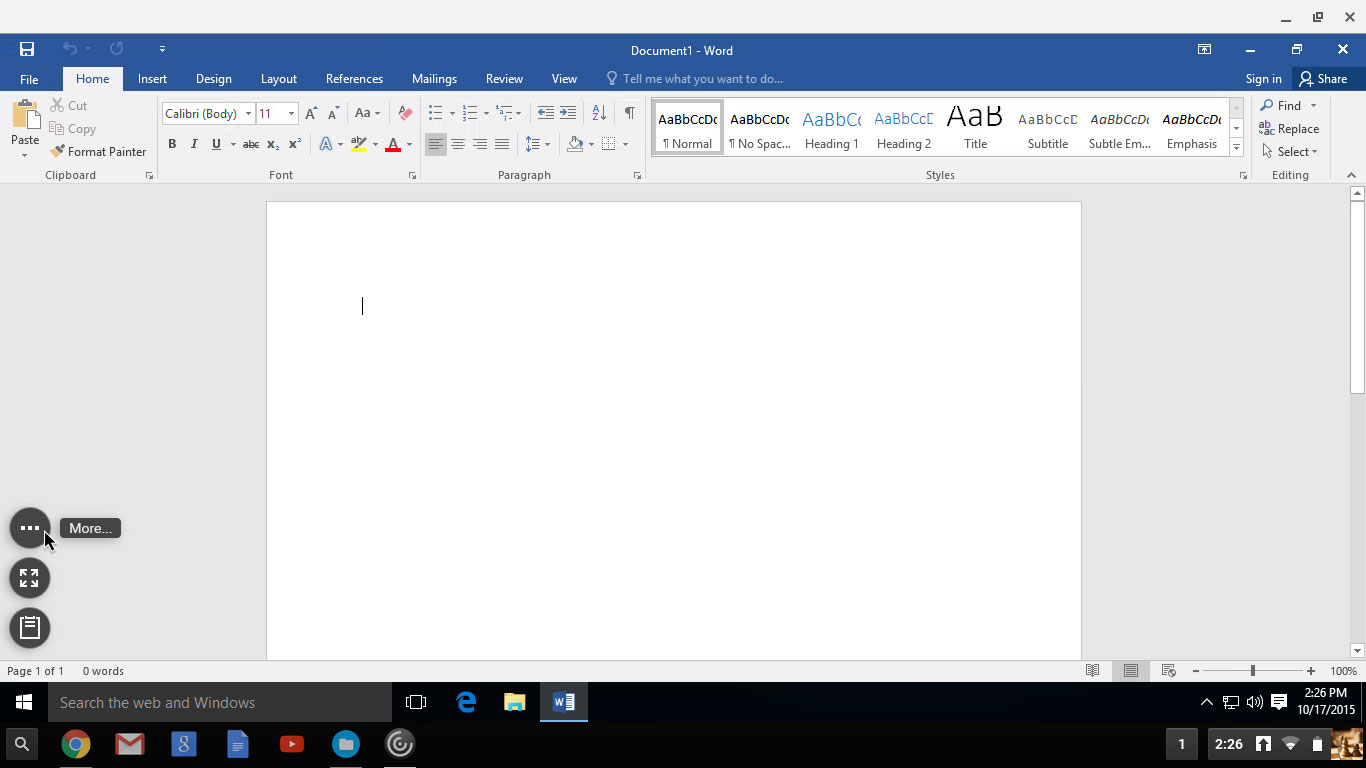
Task: Click the Format Painter brush
Action: (x=98, y=152)
